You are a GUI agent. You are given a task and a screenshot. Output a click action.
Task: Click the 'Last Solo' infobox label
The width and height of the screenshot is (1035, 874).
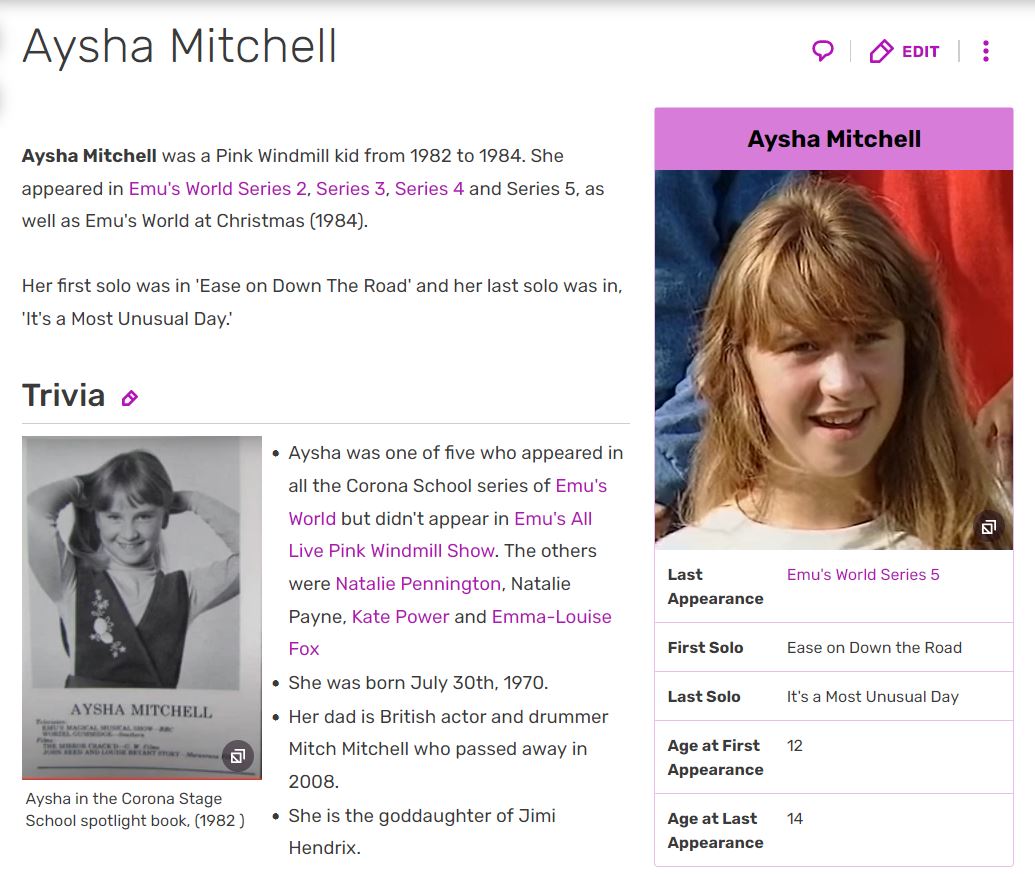(704, 696)
